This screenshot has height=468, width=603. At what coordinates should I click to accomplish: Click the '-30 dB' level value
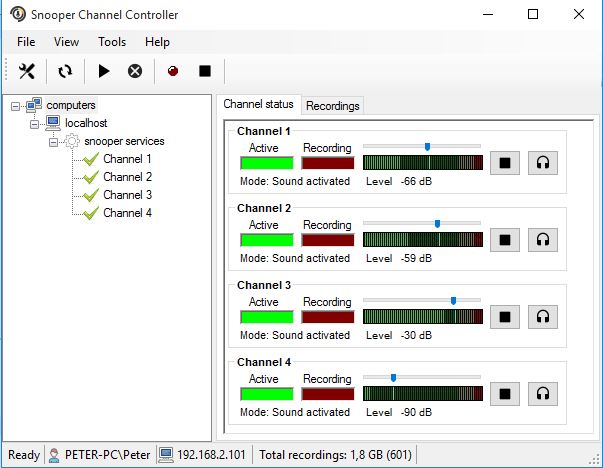(416, 335)
